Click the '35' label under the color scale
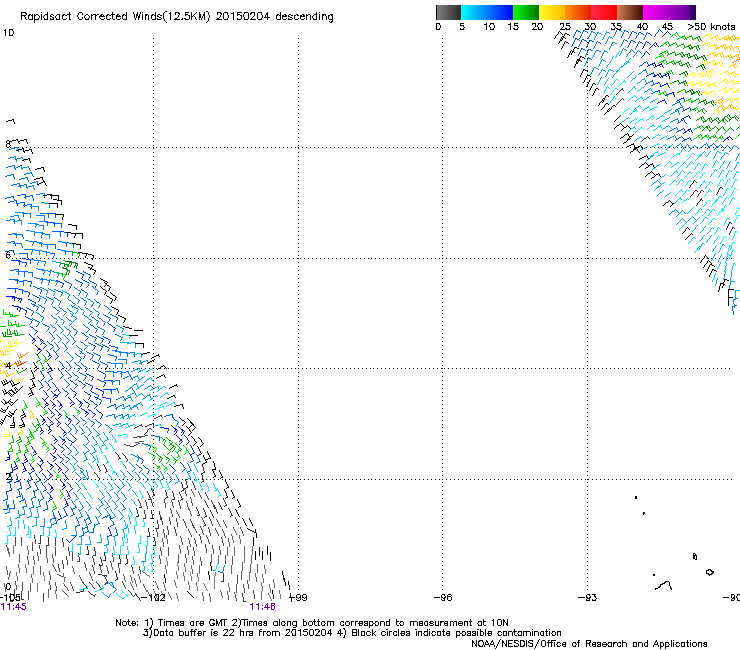The width and height of the screenshot is (740, 650). click(616, 27)
